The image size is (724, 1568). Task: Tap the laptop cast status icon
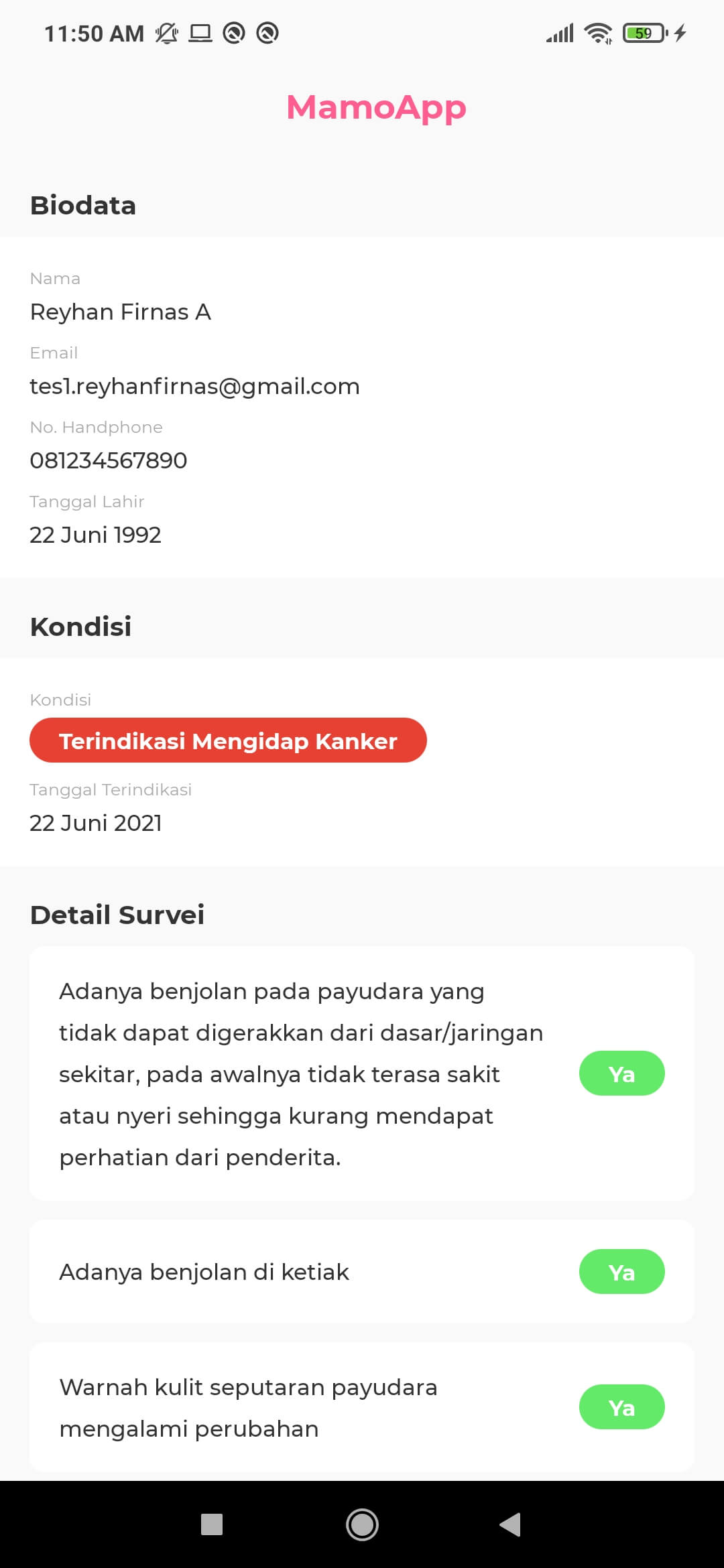tap(200, 33)
